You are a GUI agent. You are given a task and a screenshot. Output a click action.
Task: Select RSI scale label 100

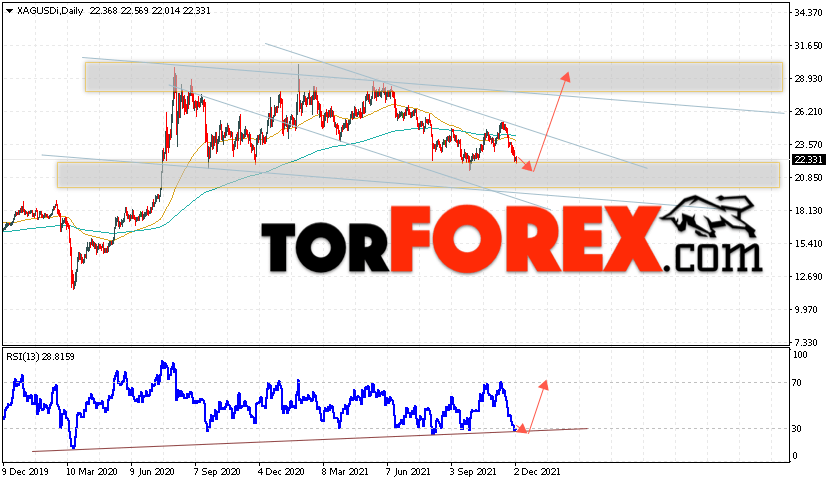point(800,355)
